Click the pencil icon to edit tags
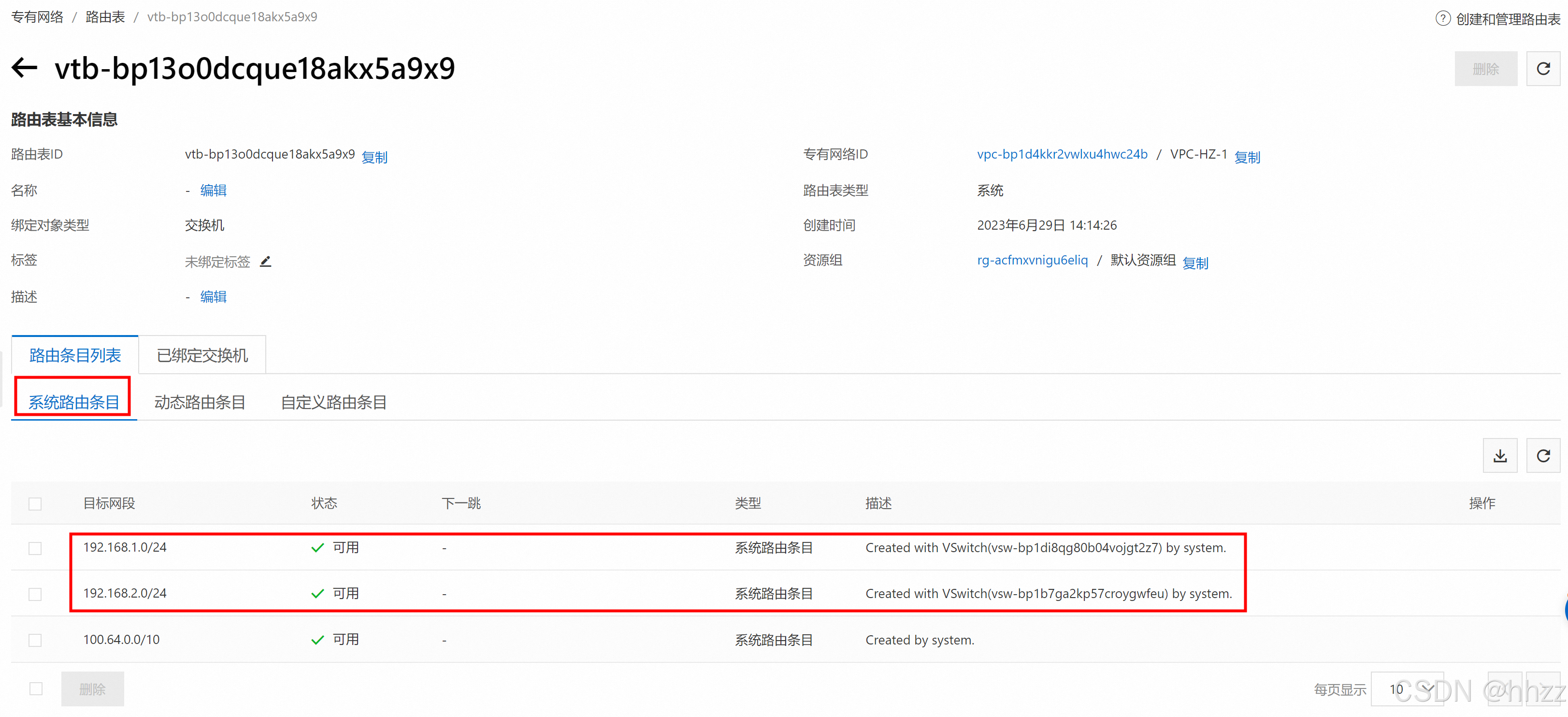The width and height of the screenshot is (1568, 717). coord(265,262)
